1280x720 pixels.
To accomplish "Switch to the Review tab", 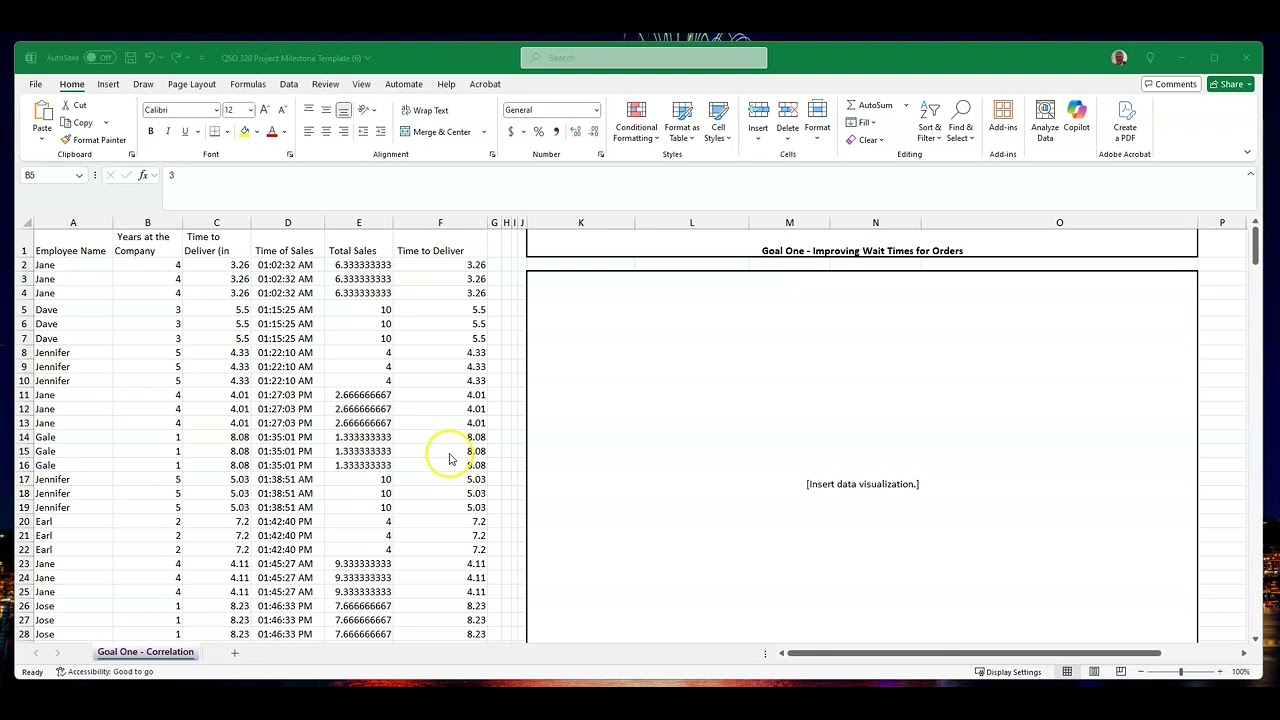I will pos(325,84).
